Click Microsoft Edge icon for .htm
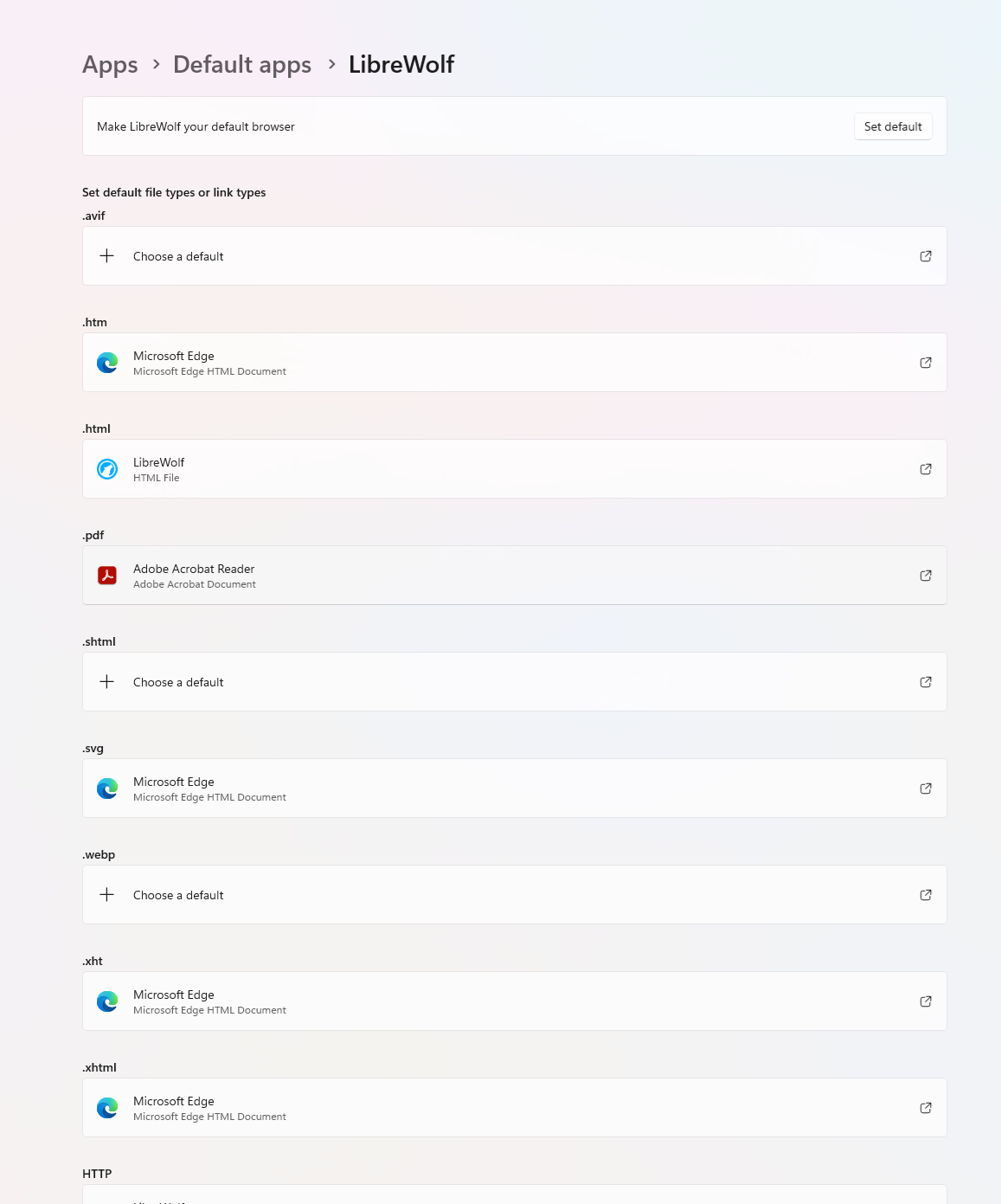Screen dimensions: 1001x1204 [x=107, y=363]
